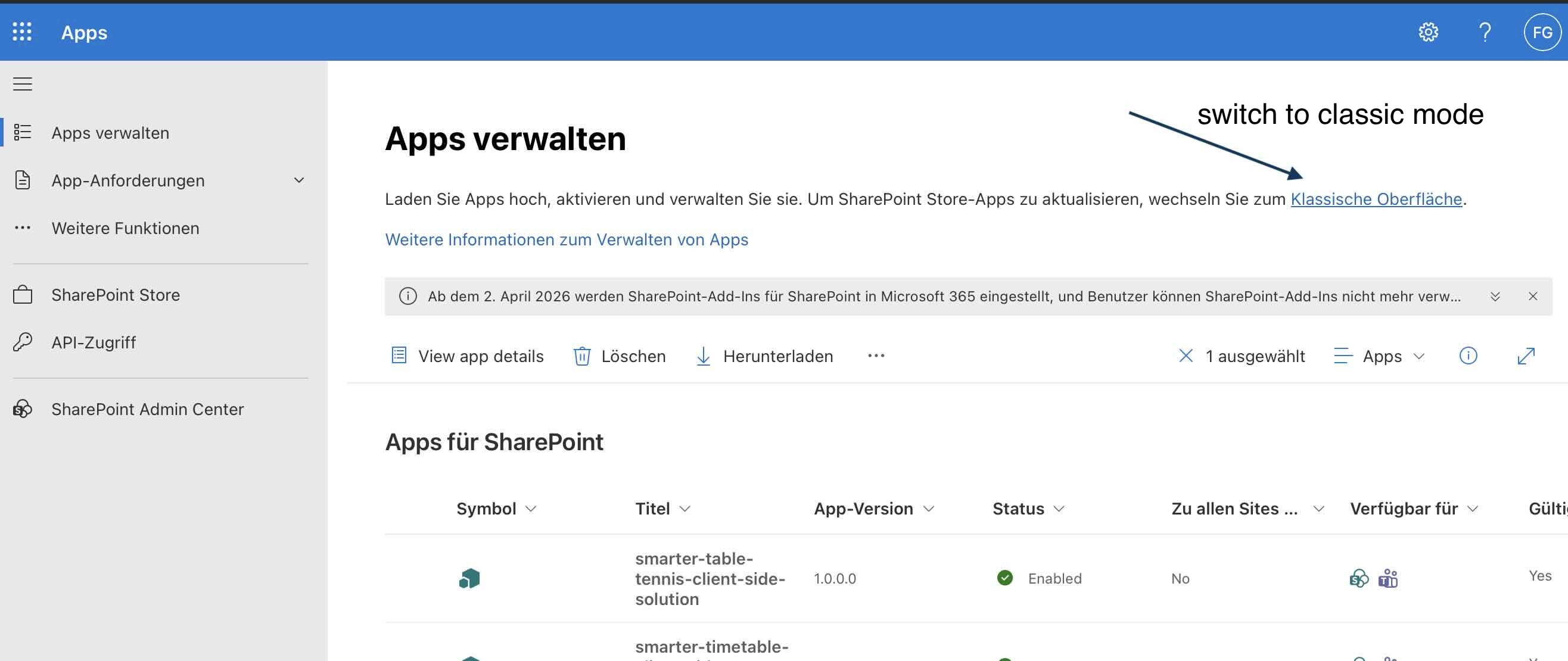
Task: Open the Microsoft 365 app launcher waffle icon
Action: pyautogui.click(x=22, y=32)
